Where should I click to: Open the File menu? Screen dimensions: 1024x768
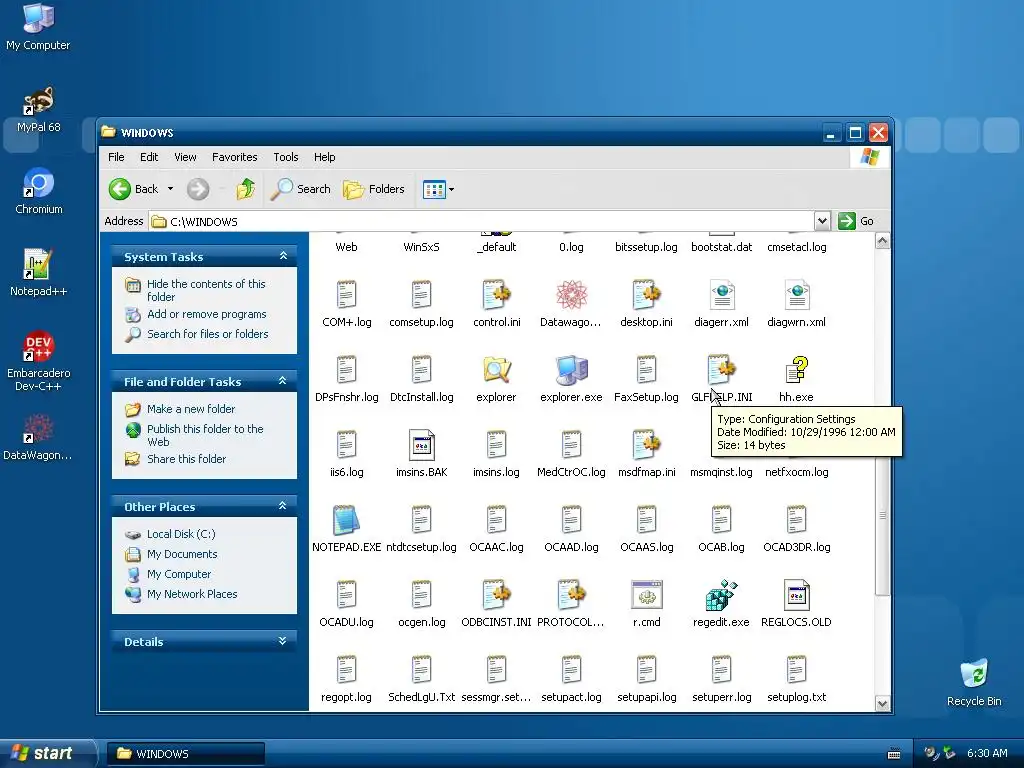click(116, 157)
